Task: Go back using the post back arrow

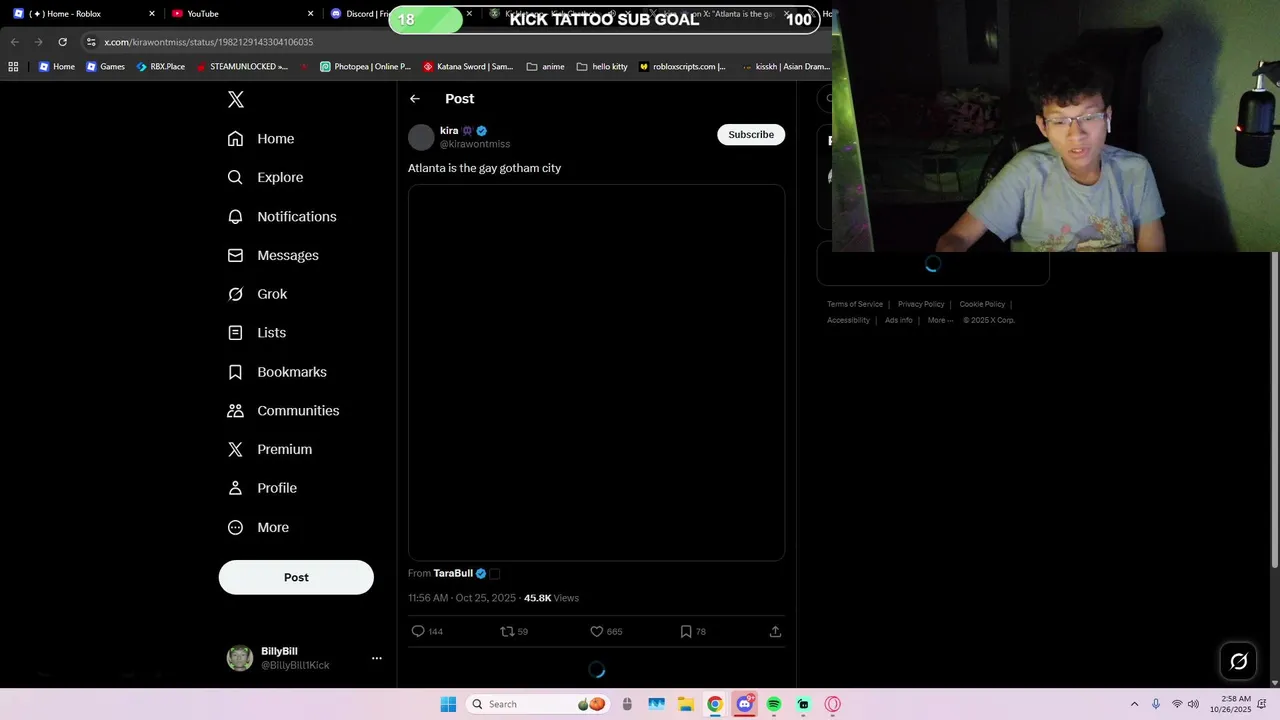Action: pyautogui.click(x=415, y=99)
